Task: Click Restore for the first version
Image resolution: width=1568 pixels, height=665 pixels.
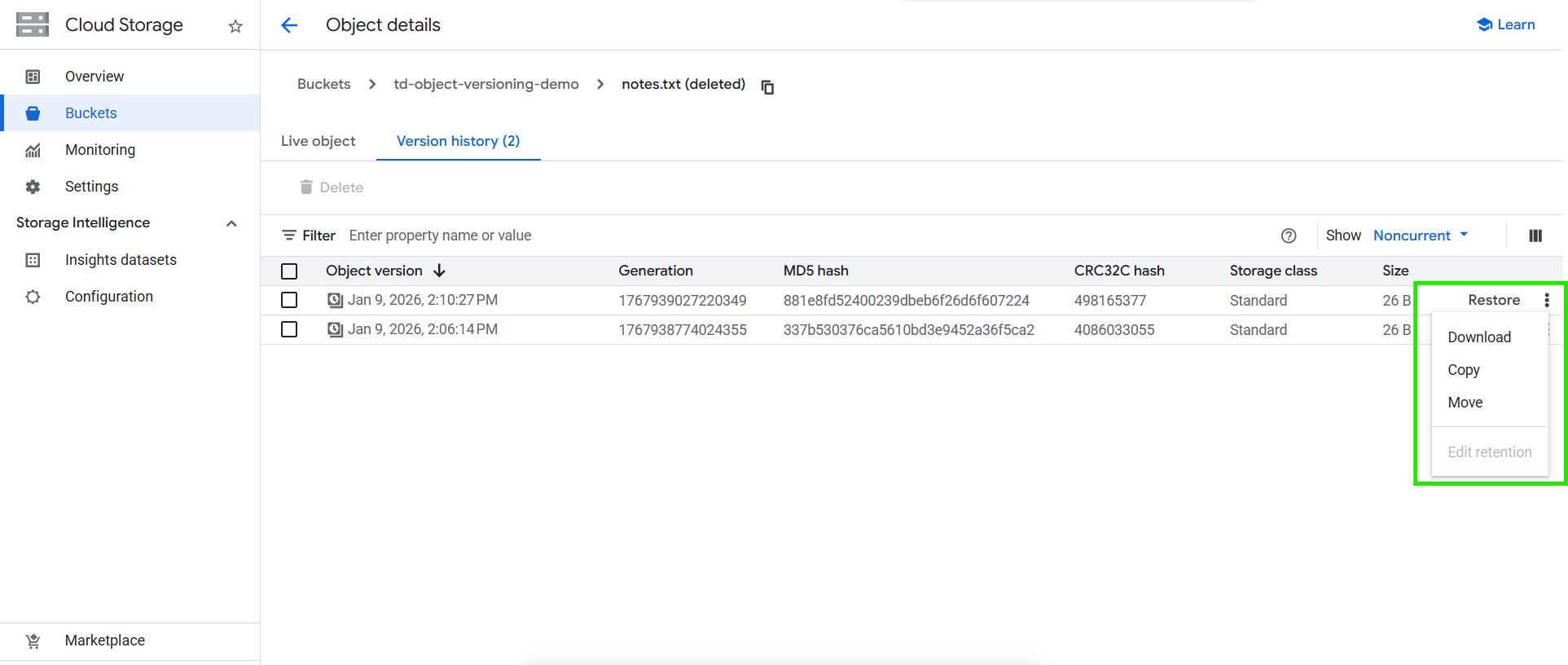Action: [x=1493, y=300]
